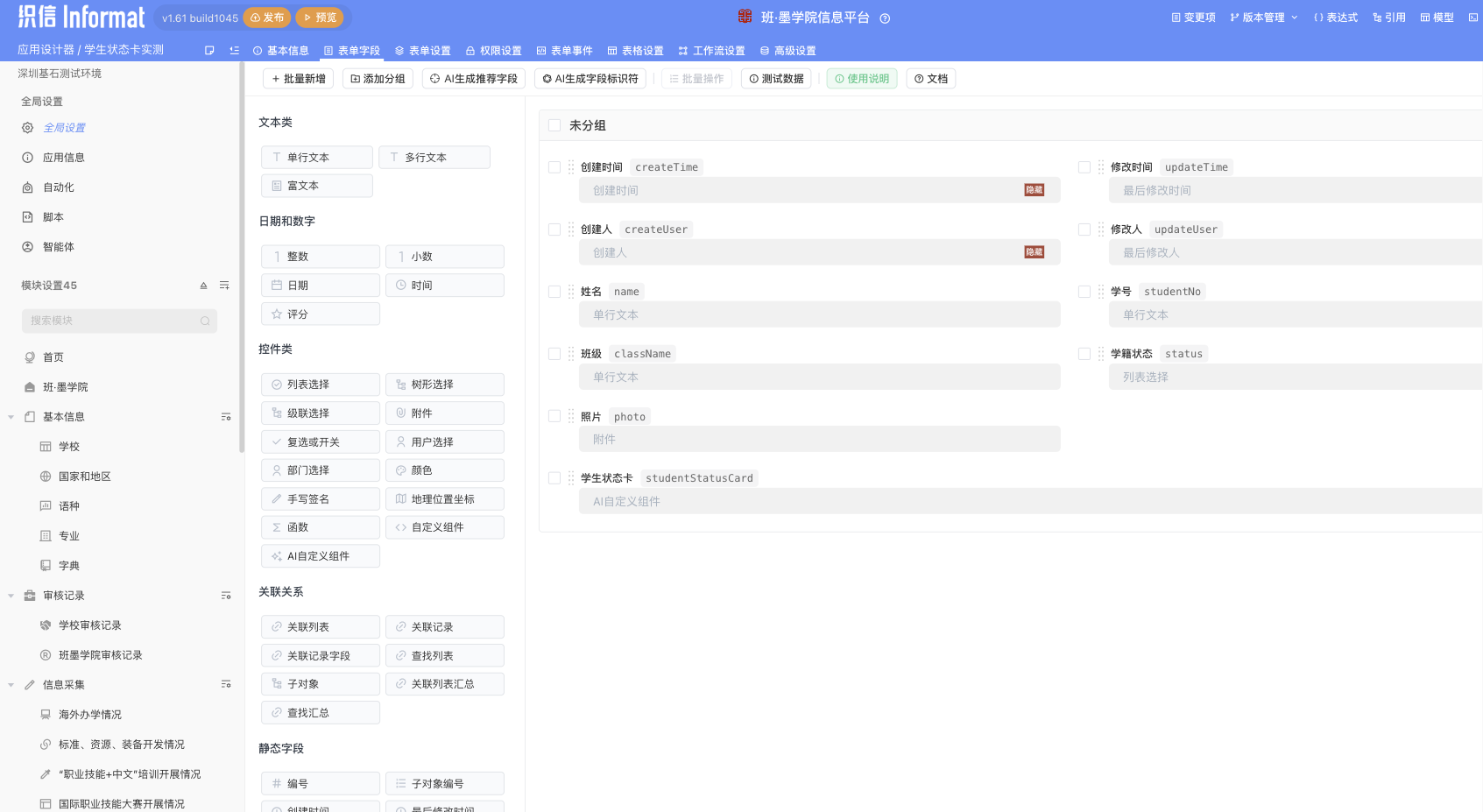This screenshot has height=812, width=1483.
Task: Click the 批量新增 button
Action: [298, 79]
